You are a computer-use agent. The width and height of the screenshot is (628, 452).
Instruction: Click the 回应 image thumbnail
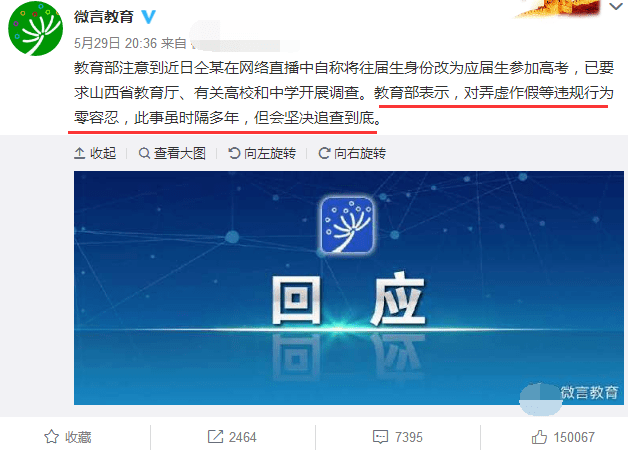[349, 288]
